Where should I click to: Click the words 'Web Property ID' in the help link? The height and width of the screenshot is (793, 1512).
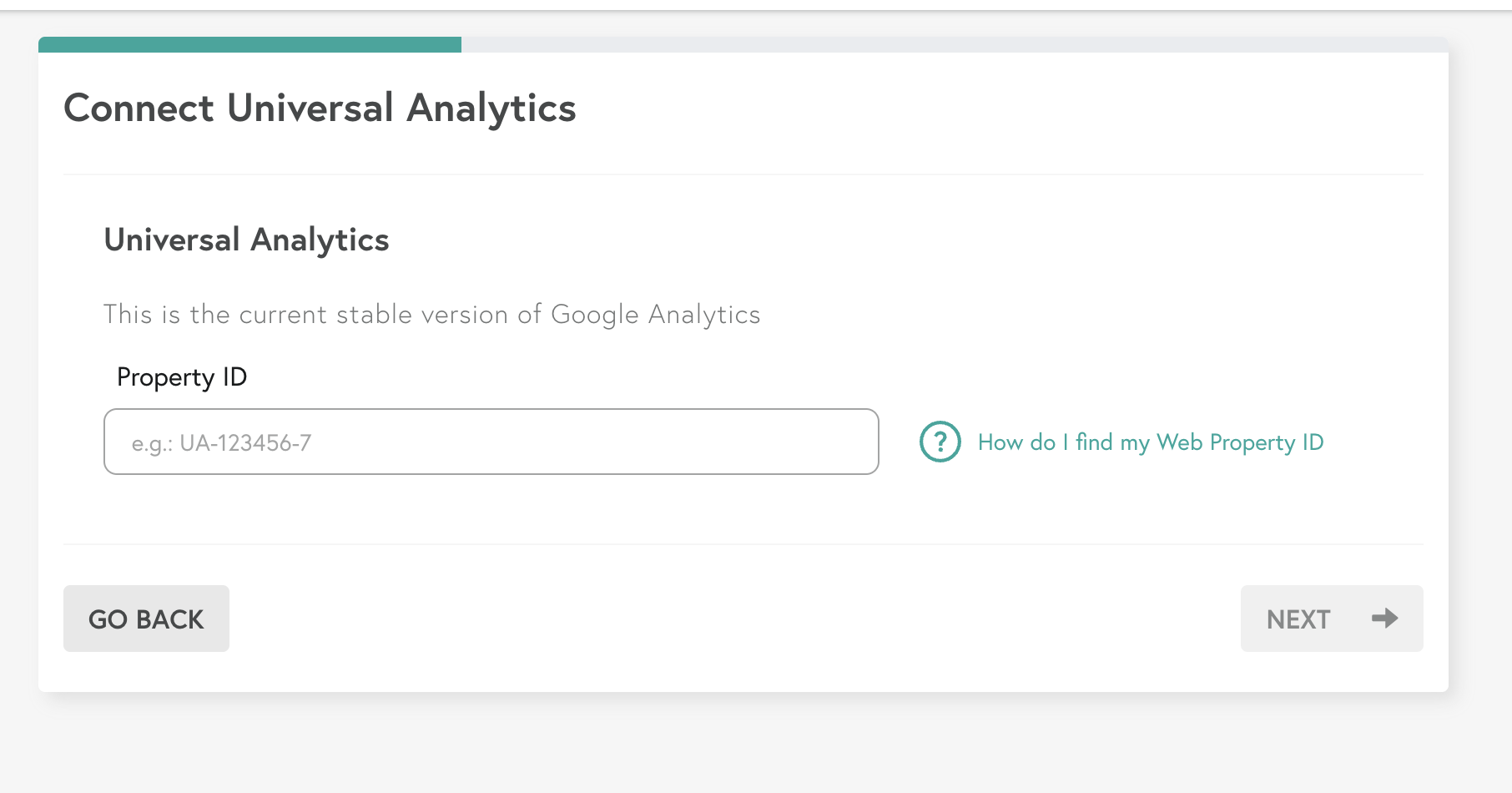coord(1240,442)
